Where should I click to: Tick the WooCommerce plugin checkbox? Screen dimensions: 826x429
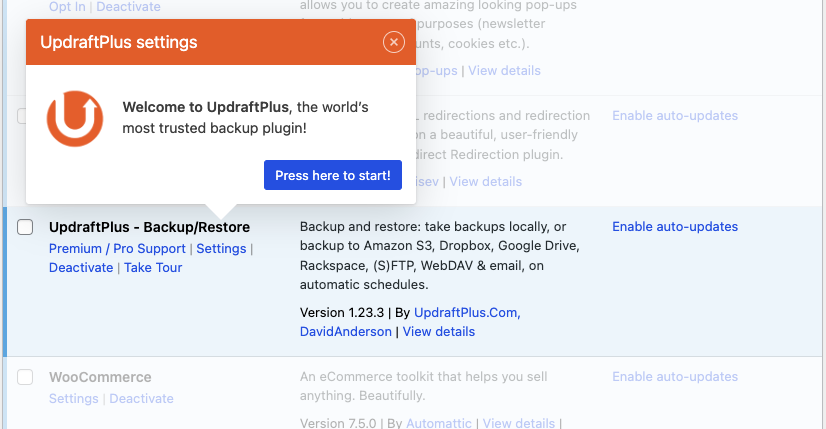tap(25, 377)
